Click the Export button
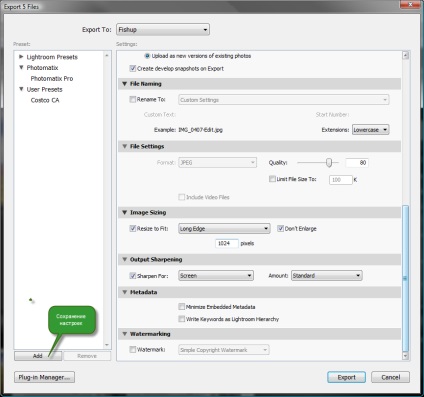The image size is (424, 397). point(346,377)
